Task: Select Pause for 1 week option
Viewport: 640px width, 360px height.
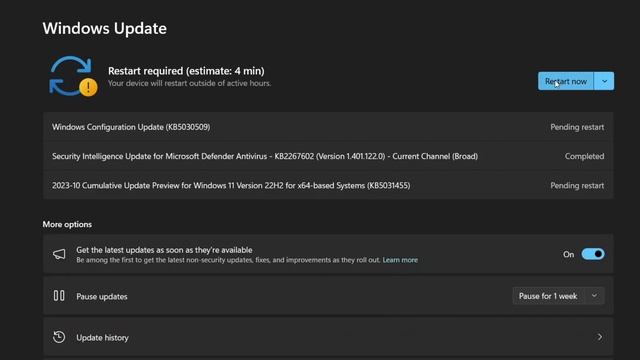Action: pyautogui.click(x=548, y=296)
